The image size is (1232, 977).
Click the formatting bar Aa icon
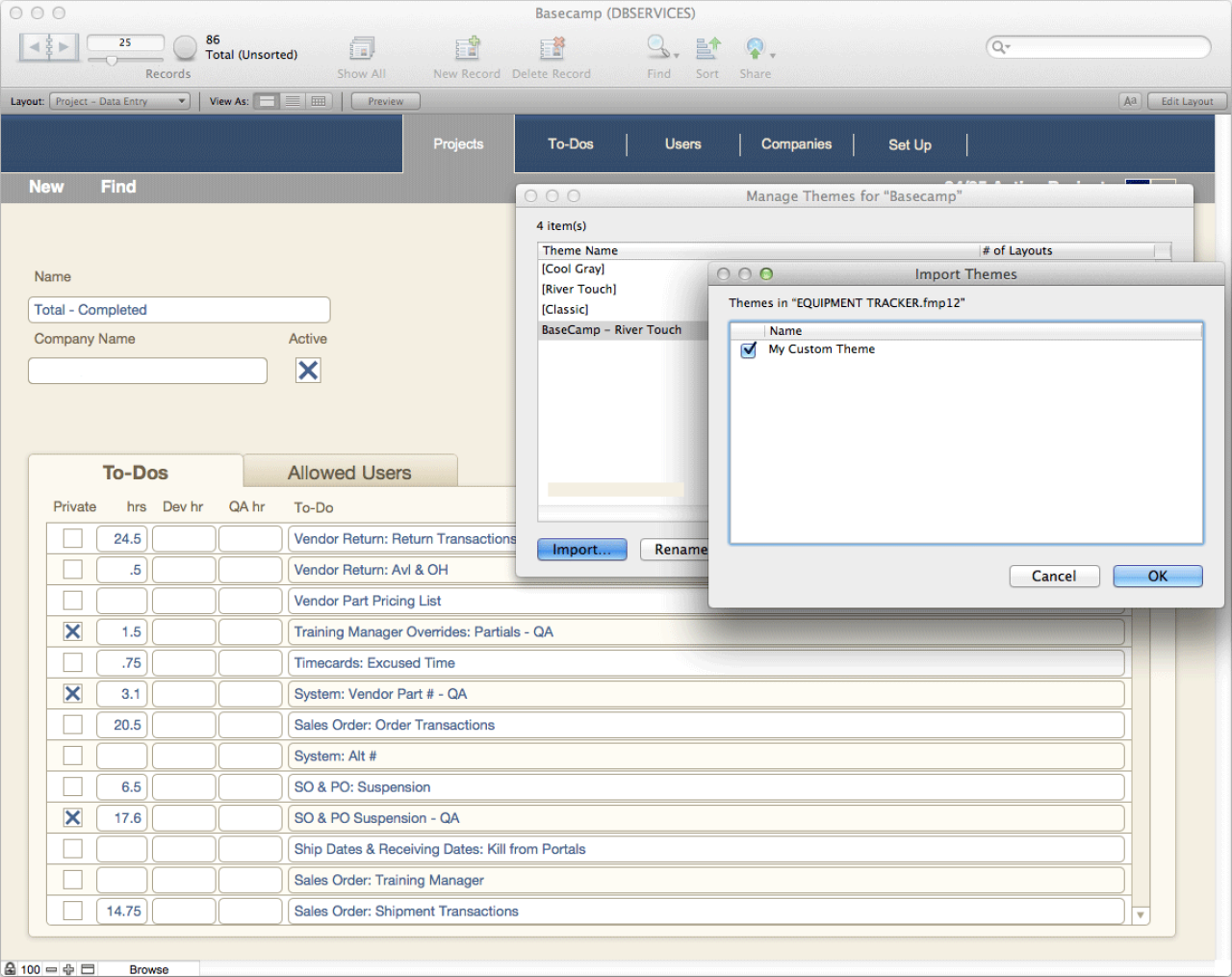[x=1130, y=101]
